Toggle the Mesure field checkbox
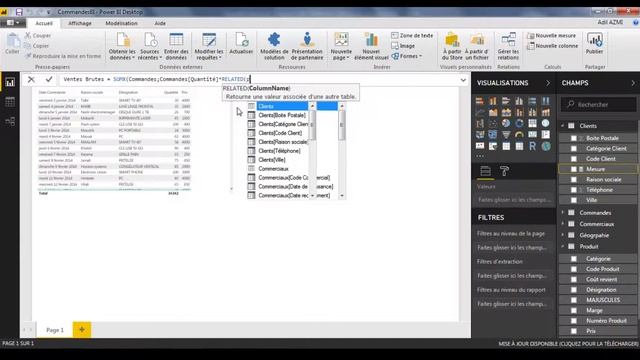This screenshot has width=640, height=360. click(573, 169)
